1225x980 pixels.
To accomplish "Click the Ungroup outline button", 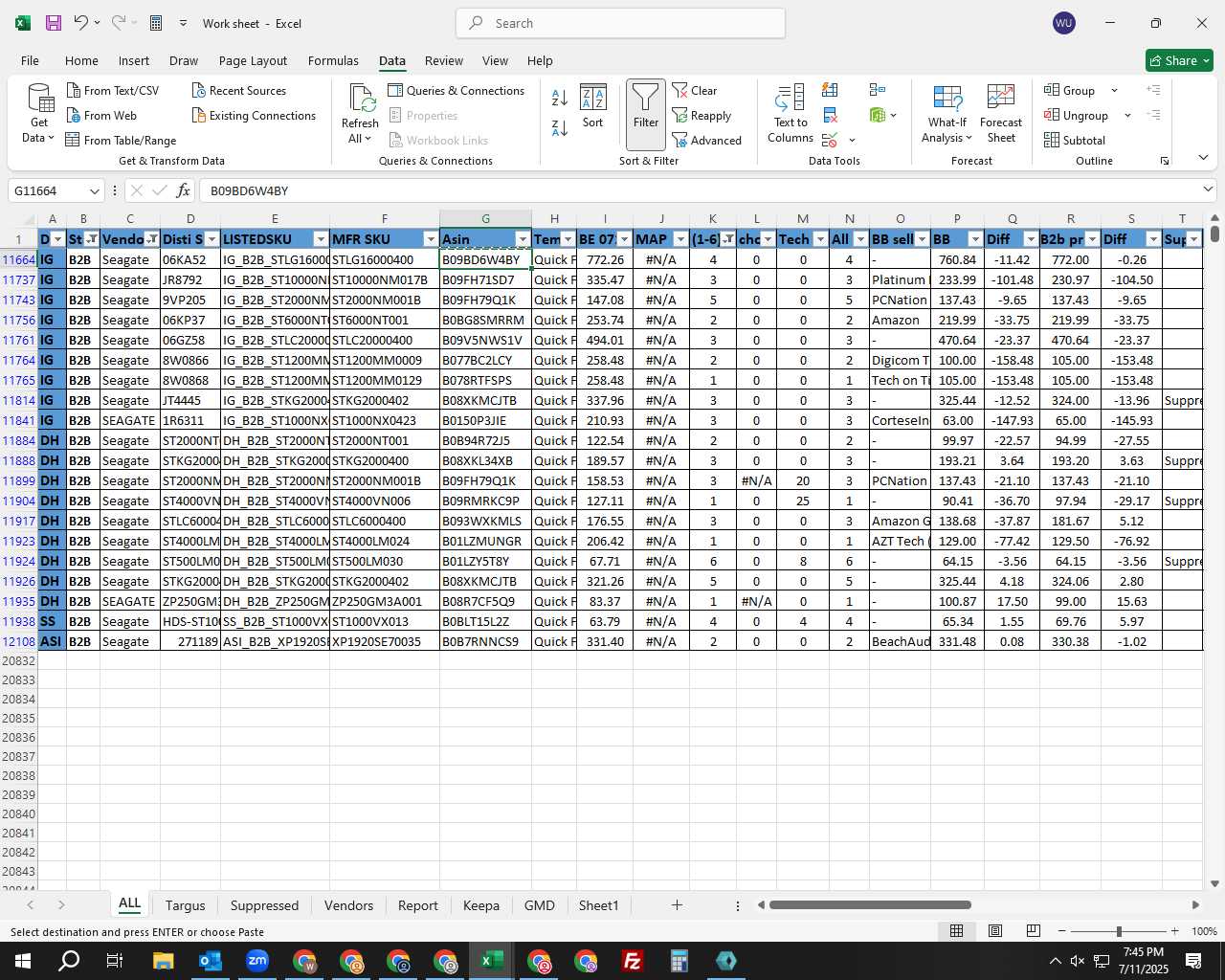I will coord(1077,115).
